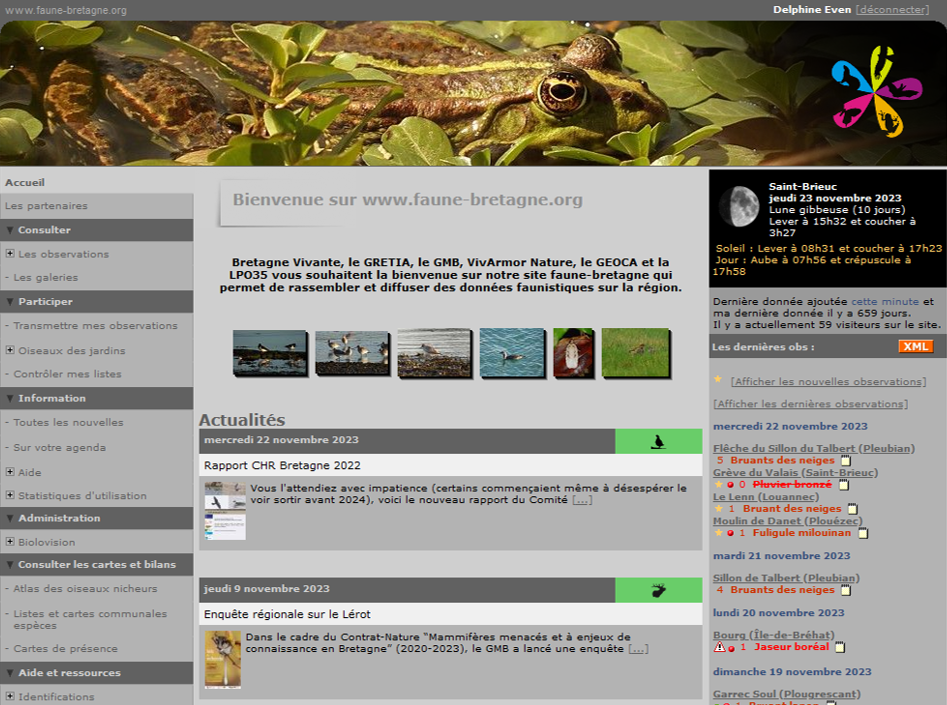Open Le Lenn (Louannec) location
The width and height of the screenshot is (947, 705).
point(766,497)
